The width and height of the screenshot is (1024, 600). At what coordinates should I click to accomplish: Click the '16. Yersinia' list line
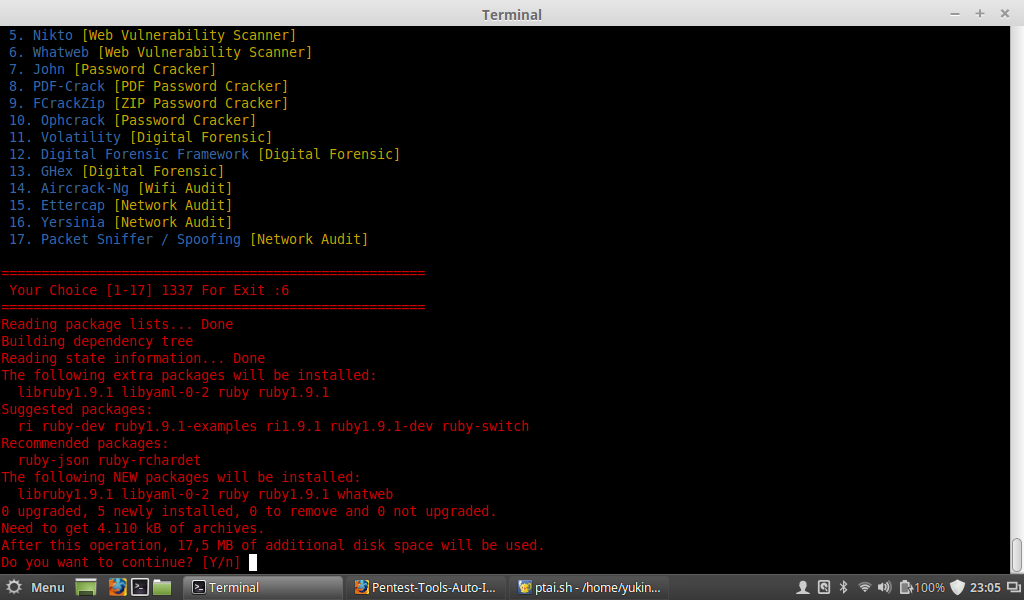(x=120, y=222)
